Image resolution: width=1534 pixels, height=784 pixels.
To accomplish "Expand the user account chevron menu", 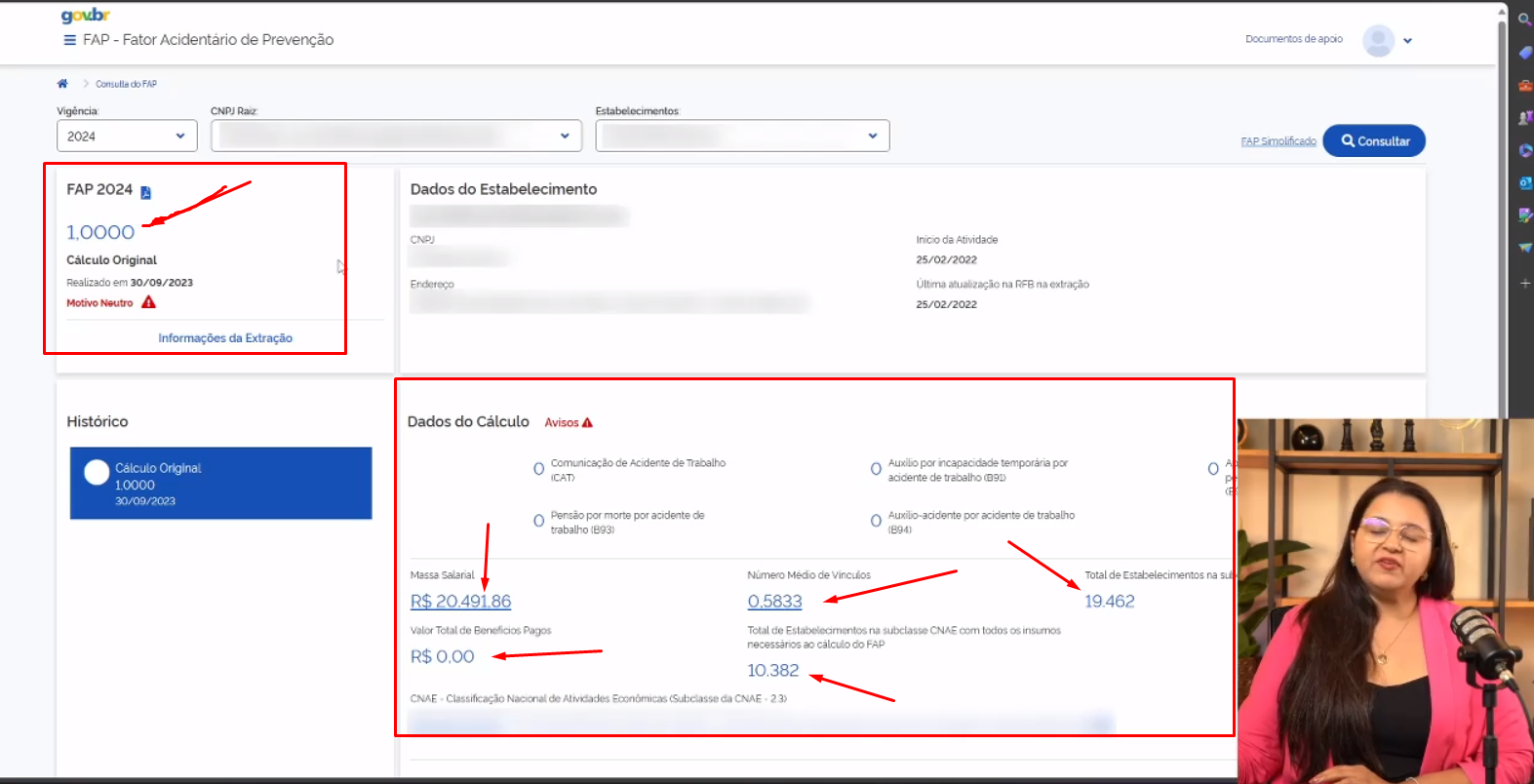I will [x=1407, y=41].
